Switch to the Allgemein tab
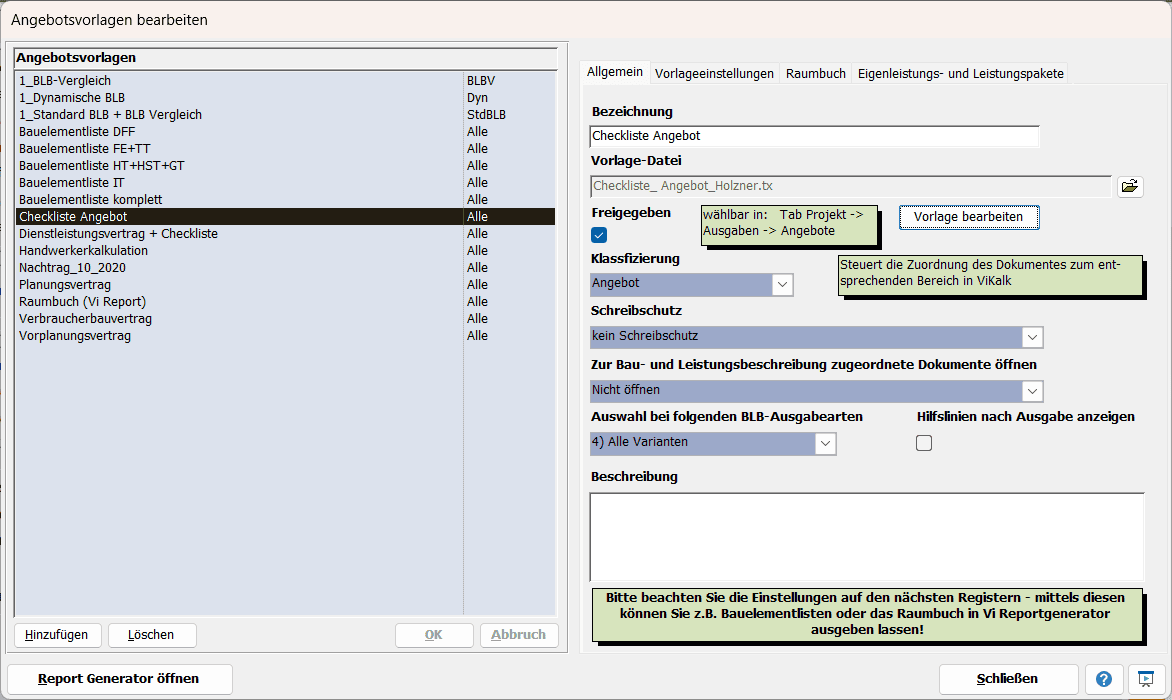 614,72
